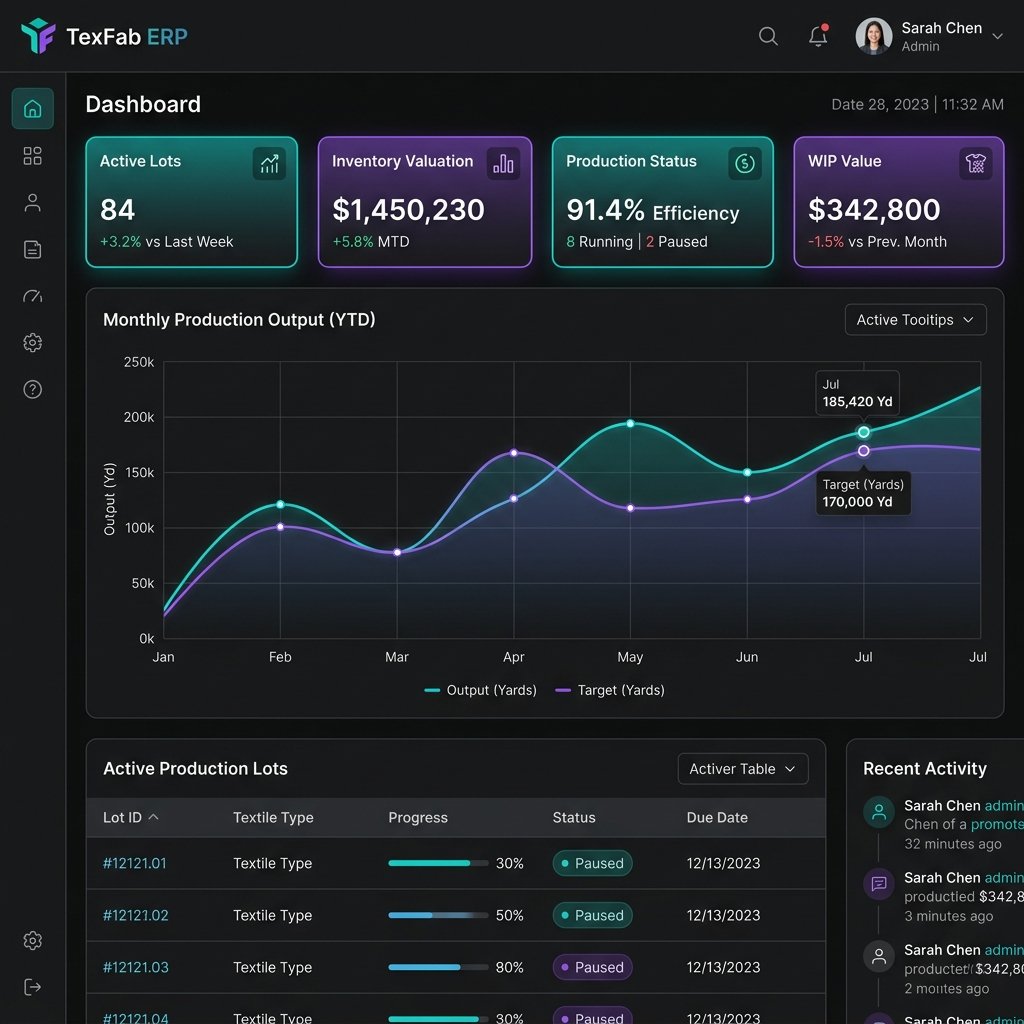Open search with the magnifier icon

coord(768,36)
